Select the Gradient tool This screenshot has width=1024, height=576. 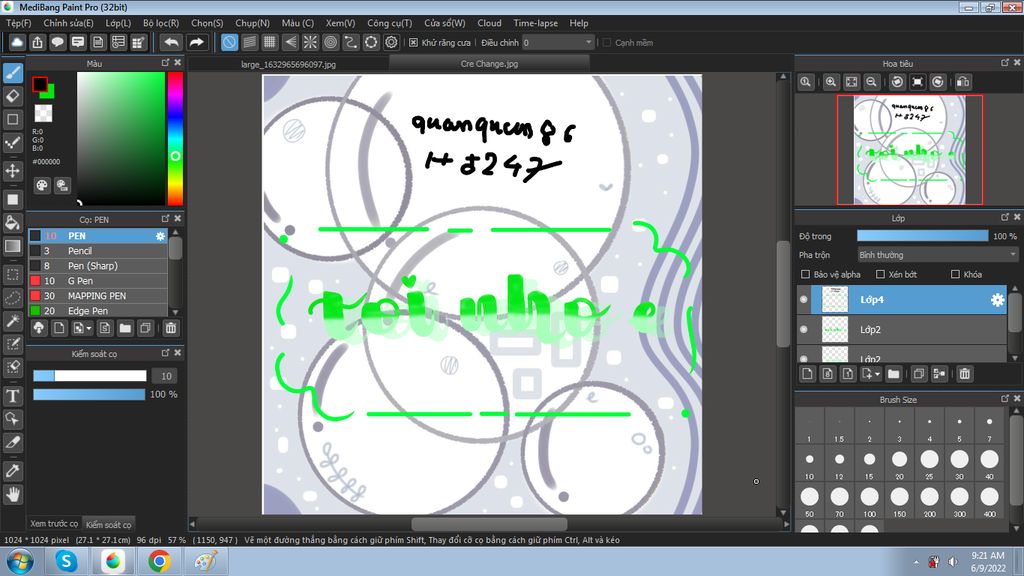[x=13, y=246]
